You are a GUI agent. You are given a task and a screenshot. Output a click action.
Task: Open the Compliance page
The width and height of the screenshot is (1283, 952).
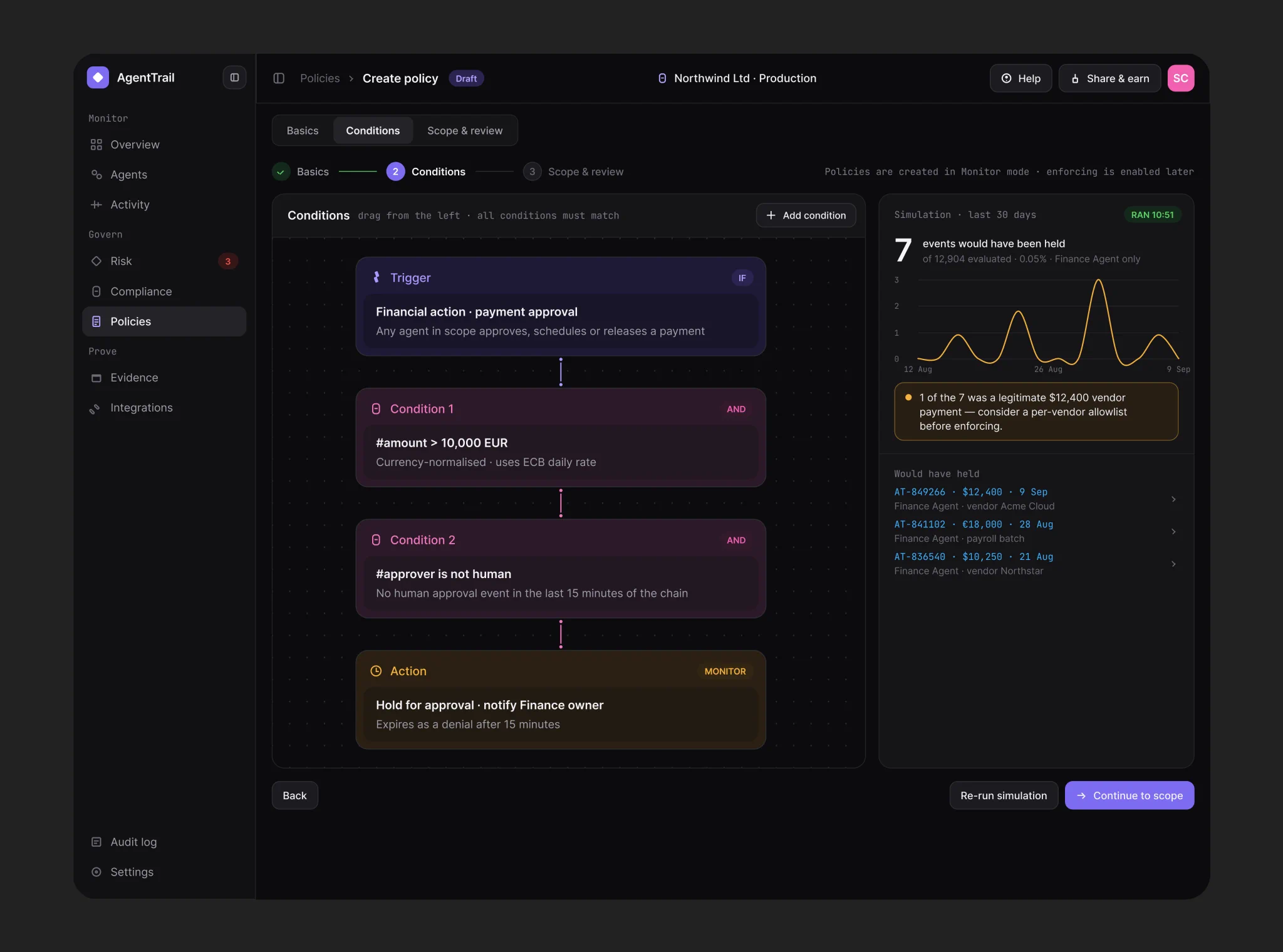pyautogui.click(x=164, y=291)
